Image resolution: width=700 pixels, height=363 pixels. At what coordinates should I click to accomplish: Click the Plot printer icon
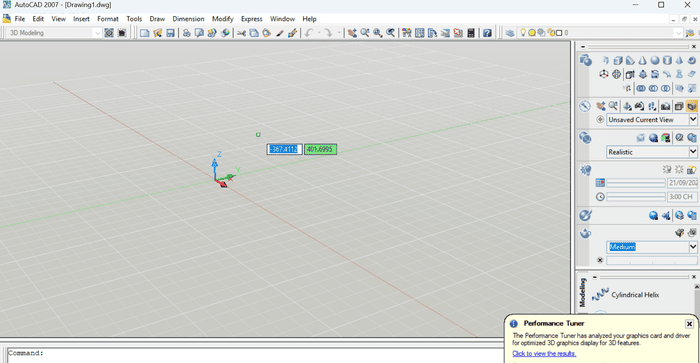(x=187, y=33)
